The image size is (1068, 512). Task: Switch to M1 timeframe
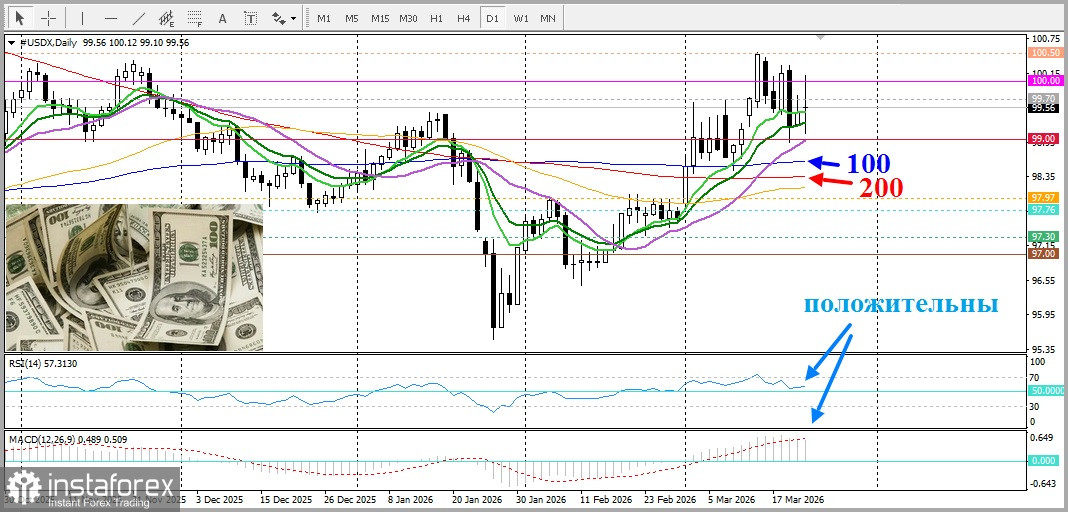tap(323, 18)
